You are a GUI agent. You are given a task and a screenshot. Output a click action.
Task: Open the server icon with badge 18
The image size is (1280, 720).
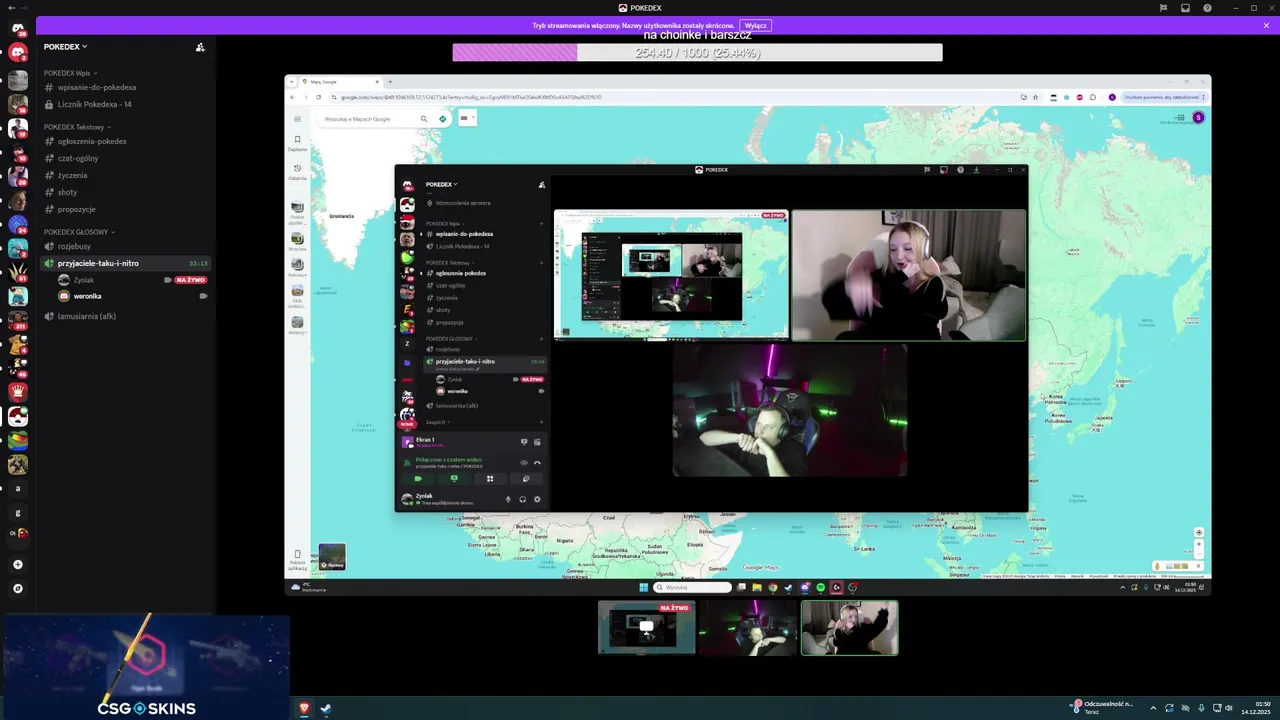[18, 104]
